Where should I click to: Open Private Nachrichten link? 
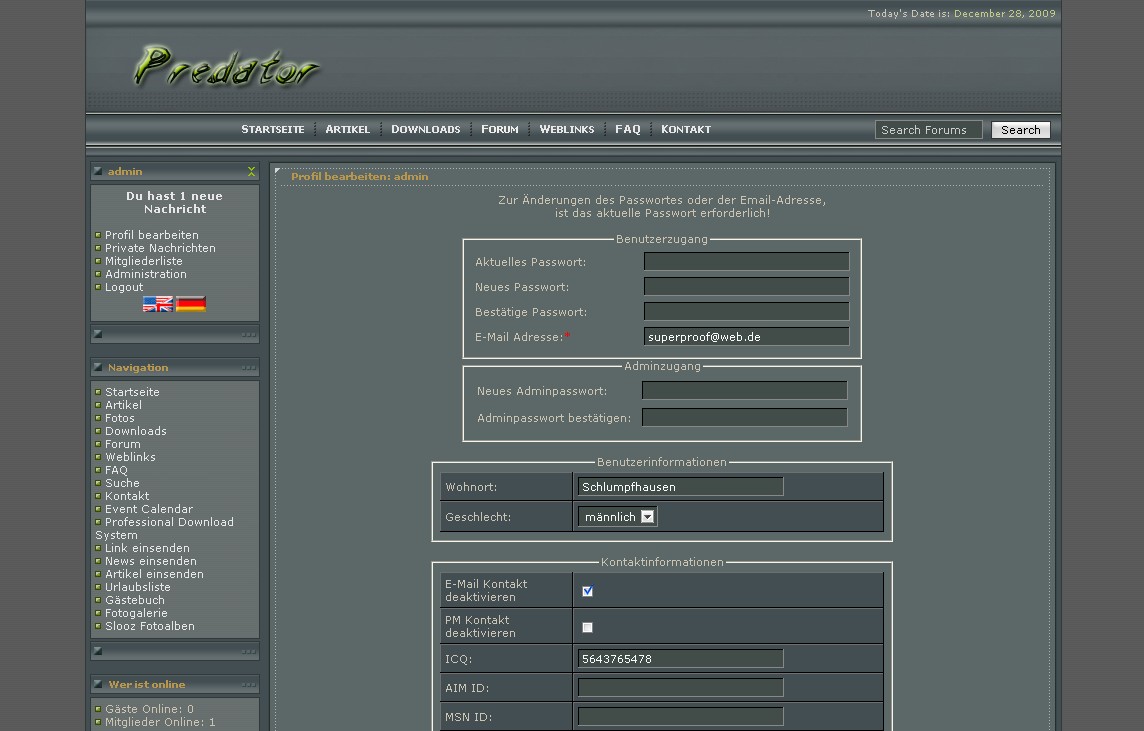(160, 248)
